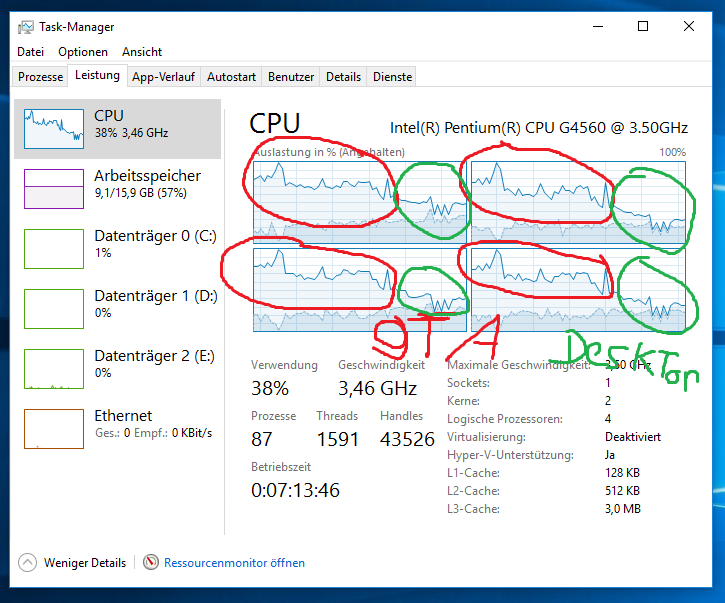This screenshot has width=725, height=603.
Task: Click the Auslastung in % (Angehalten) label
Action: click(329, 152)
